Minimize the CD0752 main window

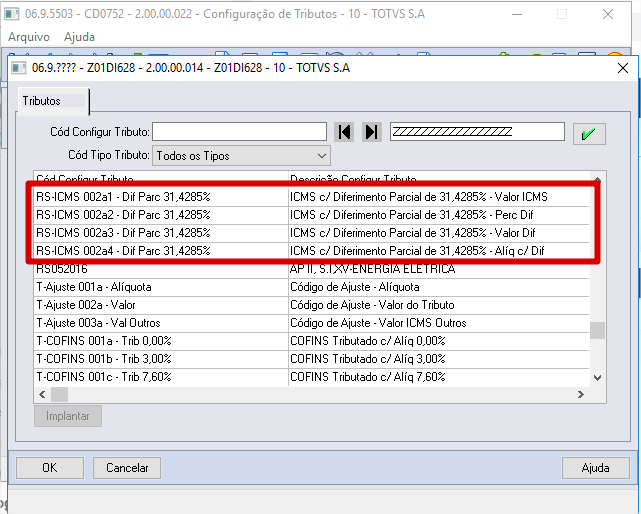517,14
